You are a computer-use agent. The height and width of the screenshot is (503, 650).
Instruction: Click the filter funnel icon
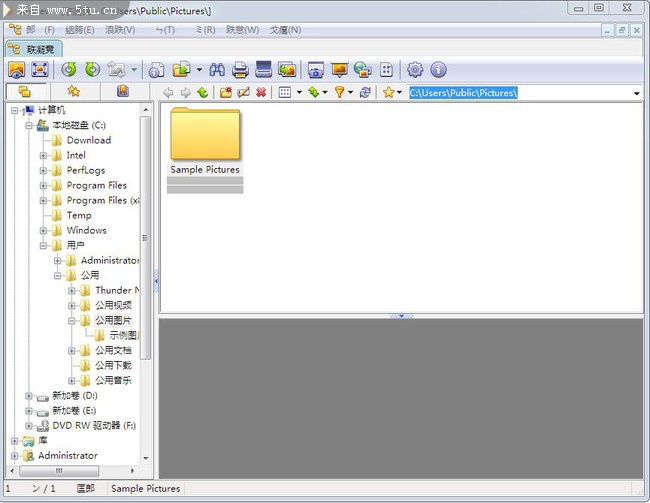point(340,92)
